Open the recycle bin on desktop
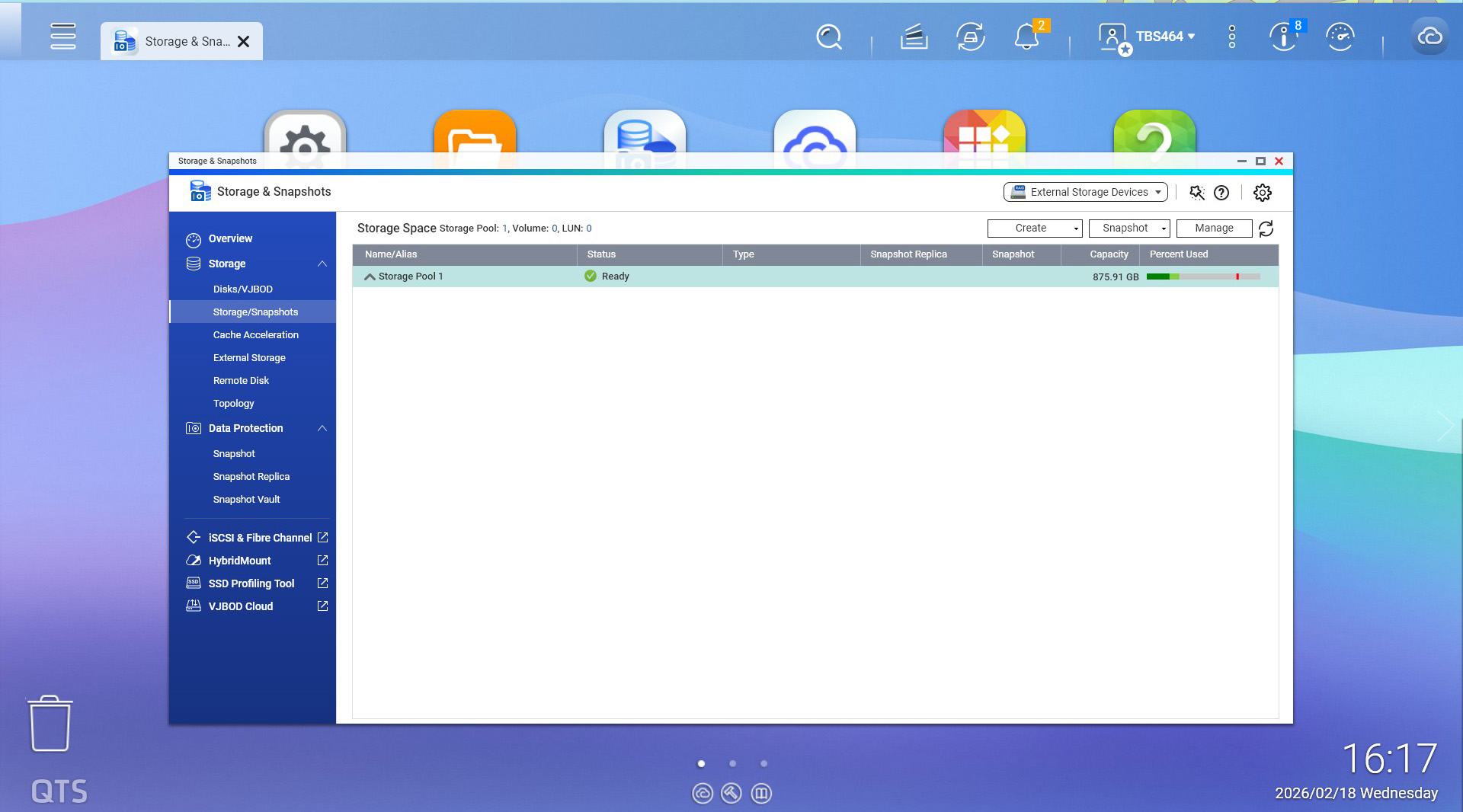 [x=50, y=724]
